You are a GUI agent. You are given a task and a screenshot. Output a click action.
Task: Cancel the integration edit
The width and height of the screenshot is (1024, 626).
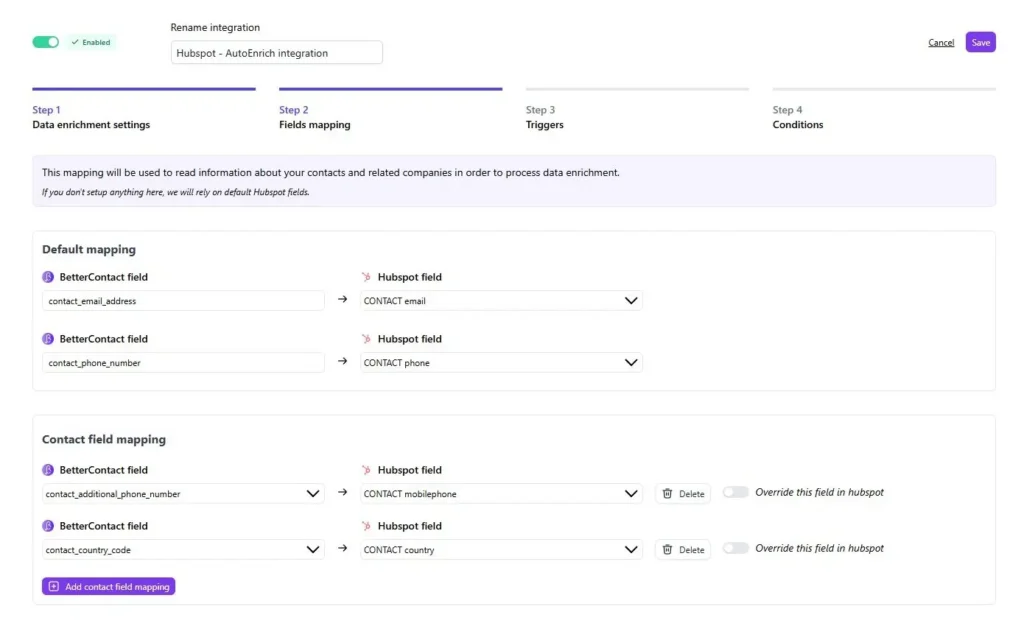coord(941,42)
